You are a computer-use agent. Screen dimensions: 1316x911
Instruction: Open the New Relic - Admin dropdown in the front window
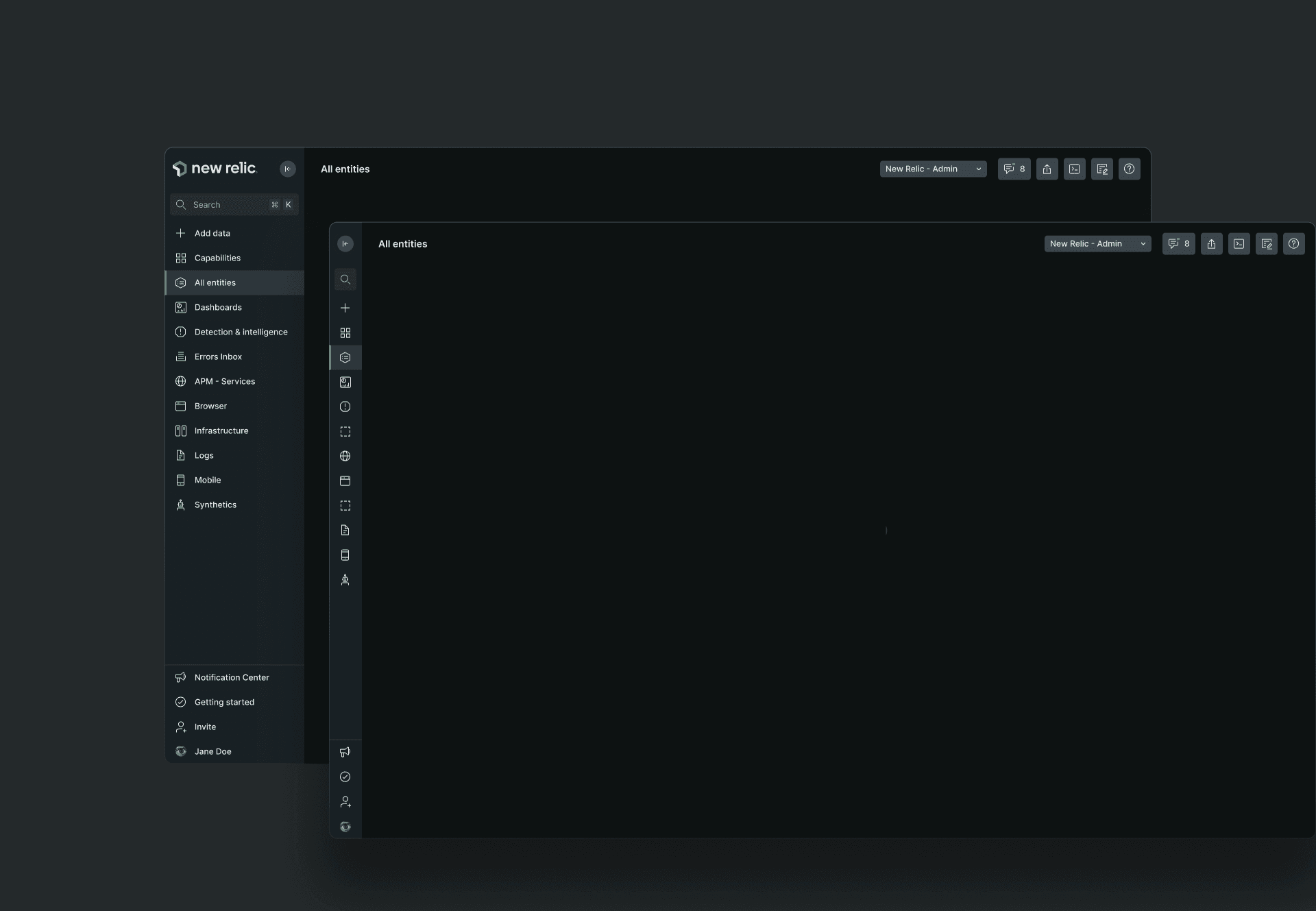coord(1097,244)
